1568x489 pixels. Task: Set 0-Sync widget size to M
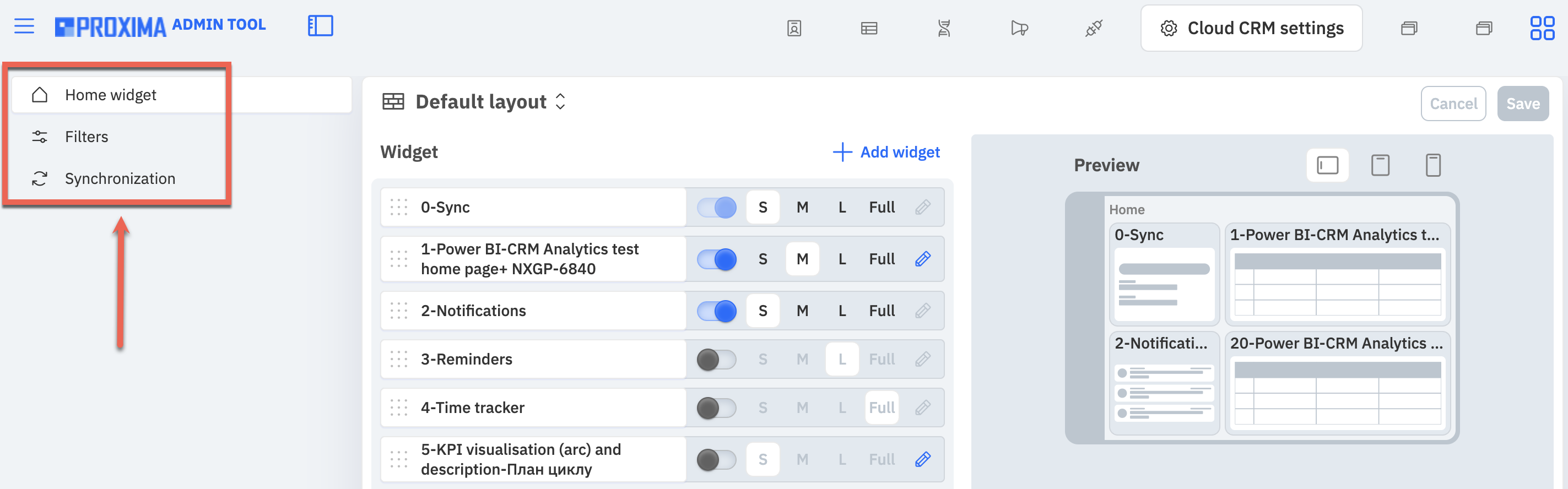(802, 208)
